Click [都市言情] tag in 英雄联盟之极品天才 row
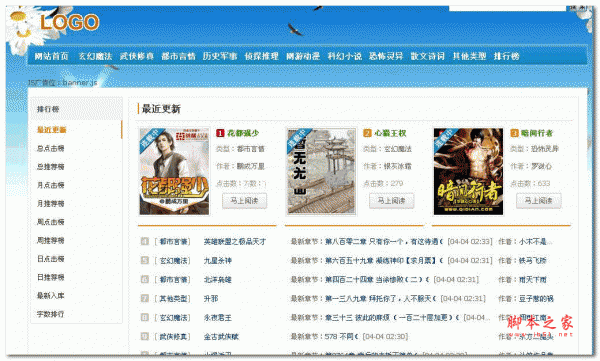 (173, 242)
